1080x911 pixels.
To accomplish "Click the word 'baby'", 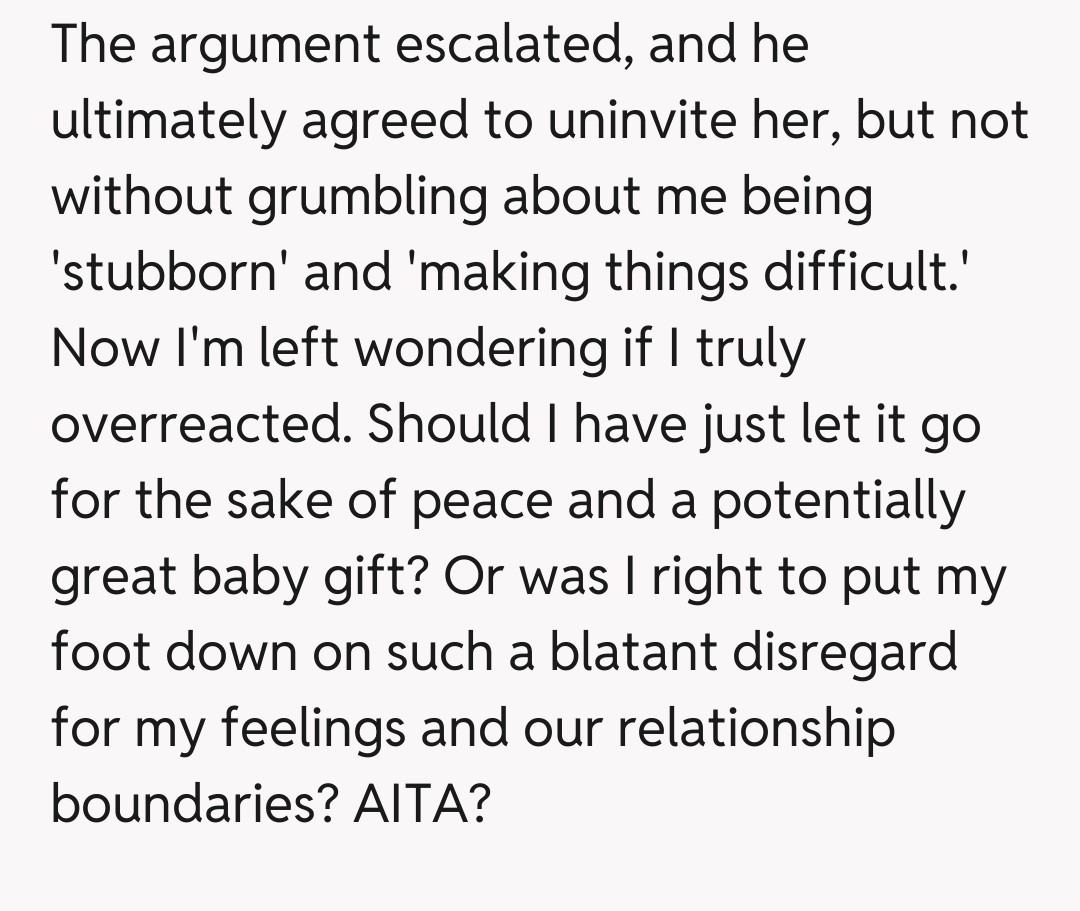I will click(x=238, y=578).
